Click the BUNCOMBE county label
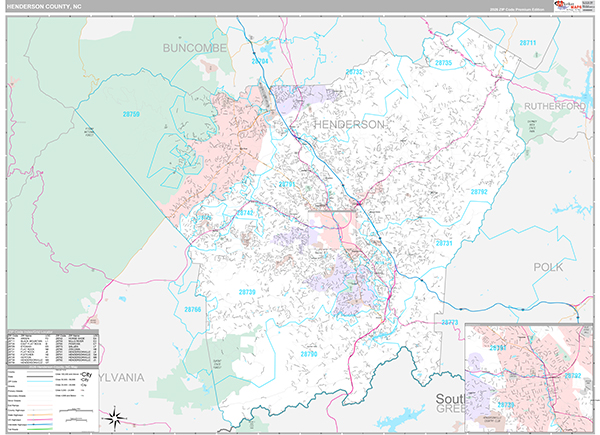This screenshot has width=600, height=435. pyautogui.click(x=195, y=48)
